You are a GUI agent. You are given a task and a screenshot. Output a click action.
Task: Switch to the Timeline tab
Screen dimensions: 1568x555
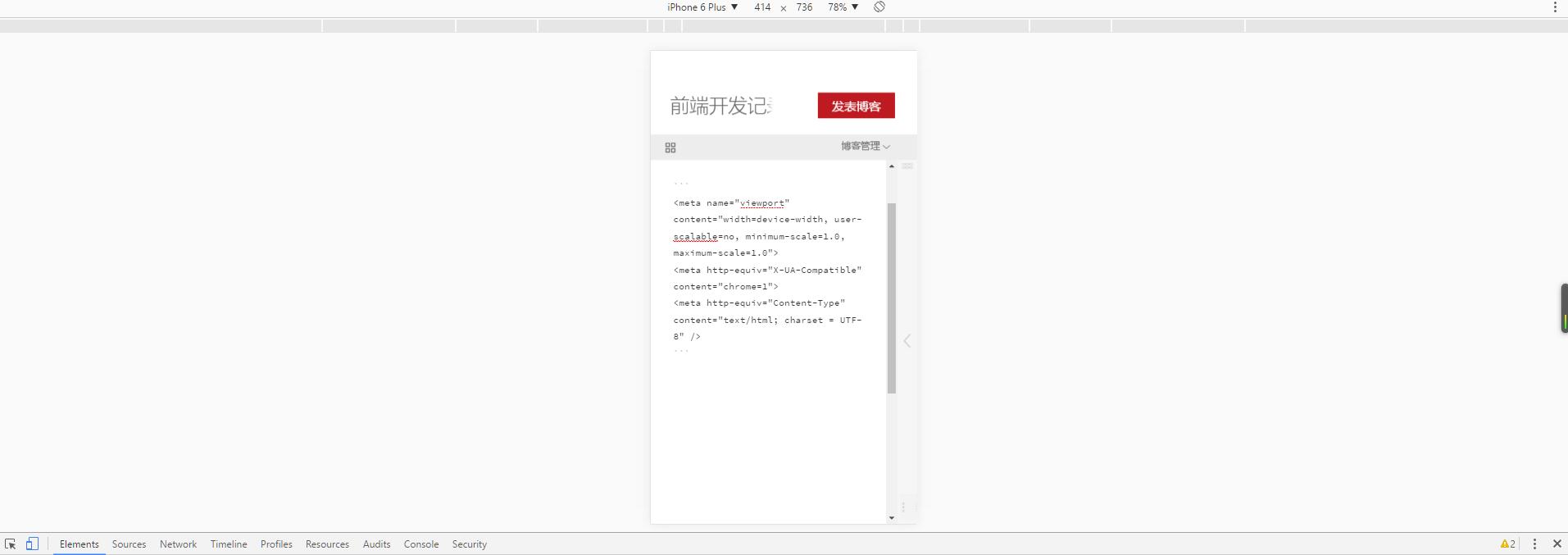point(229,544)
